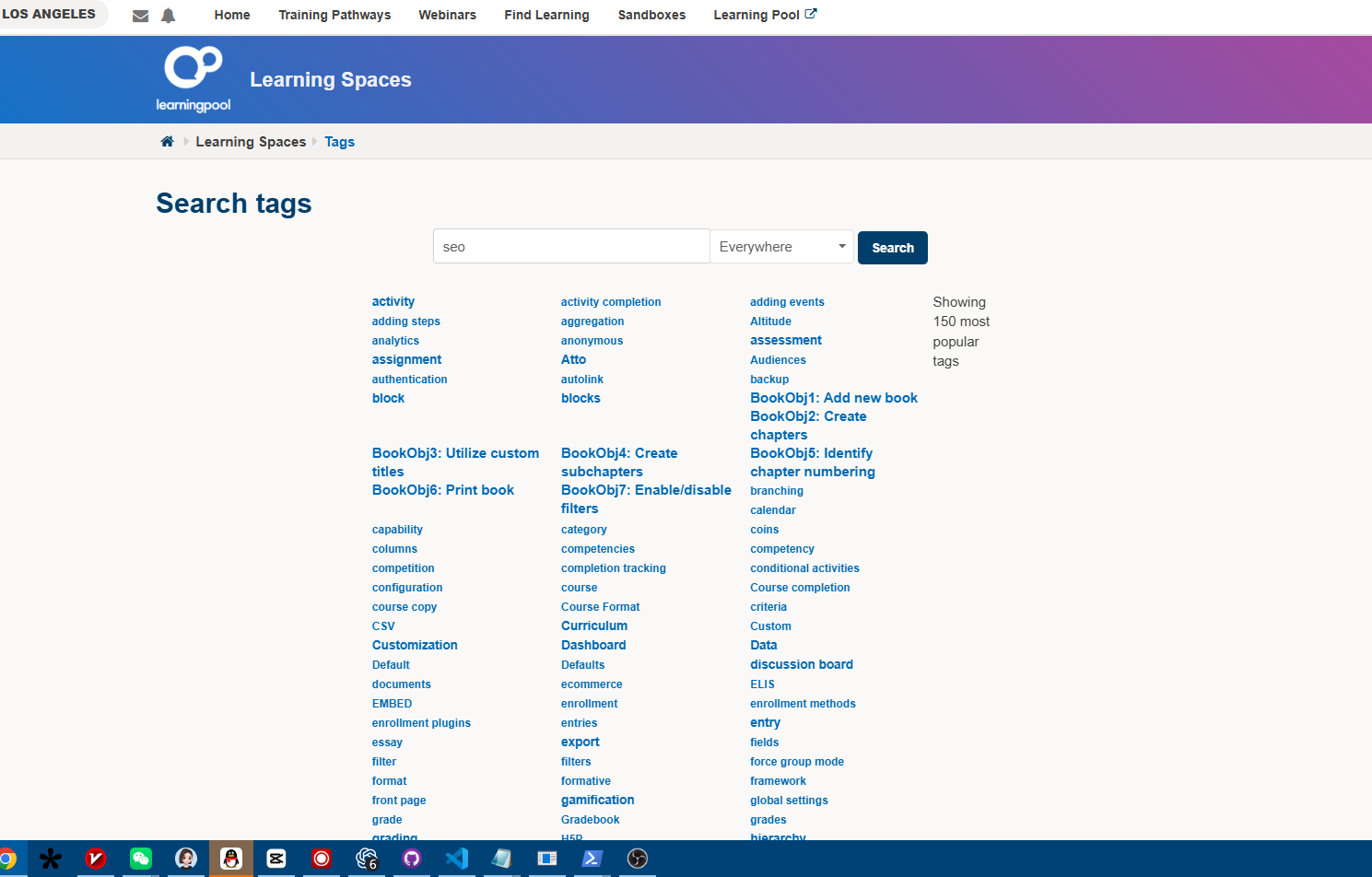Open OBS Studio from the taskbar

click(638, 859)
